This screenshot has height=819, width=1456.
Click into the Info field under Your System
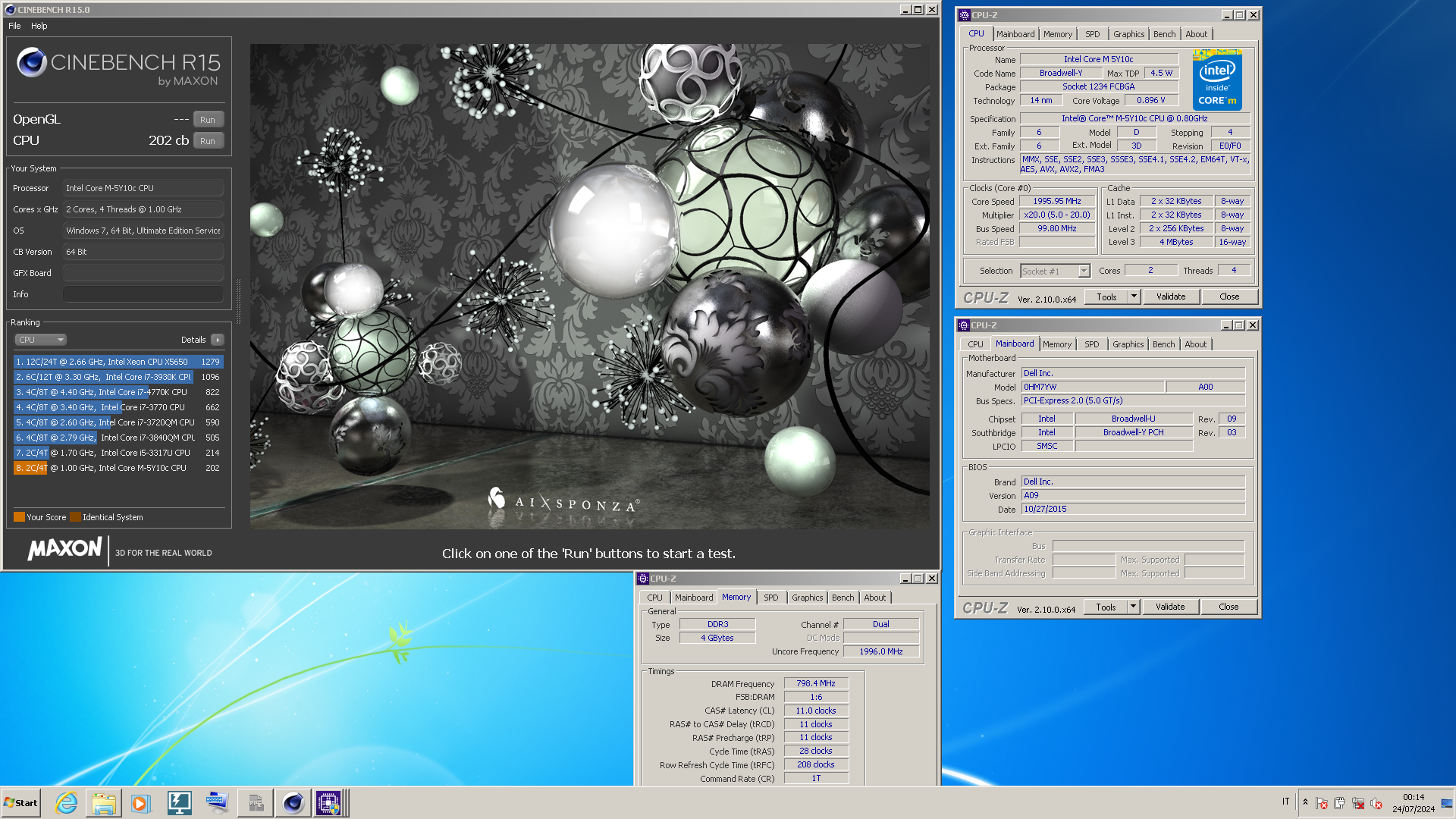point(143,294)
